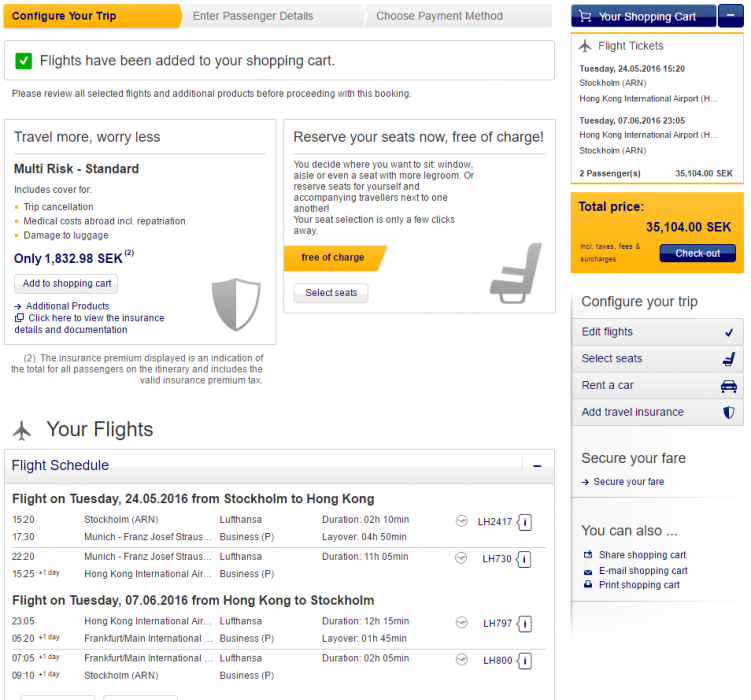Open the Secure your fare link
751x700 pixels.
pyautogui.click(x=628, y=482)
